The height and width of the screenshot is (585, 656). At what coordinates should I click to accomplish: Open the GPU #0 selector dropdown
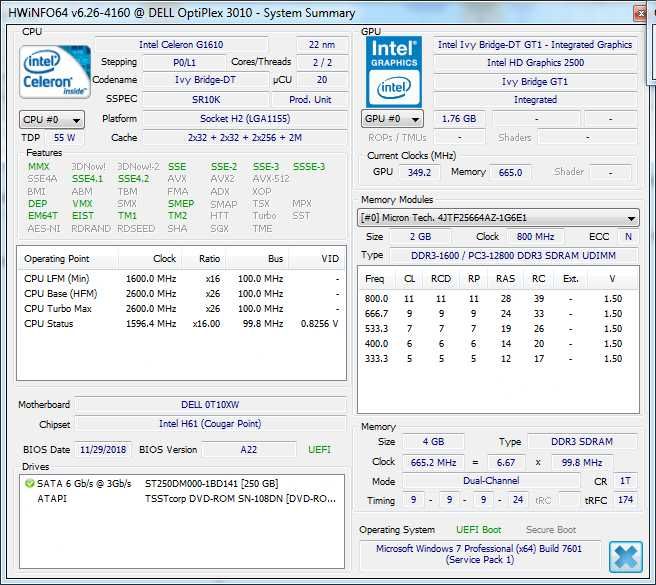pyautogui.click(x=392, y=119)
